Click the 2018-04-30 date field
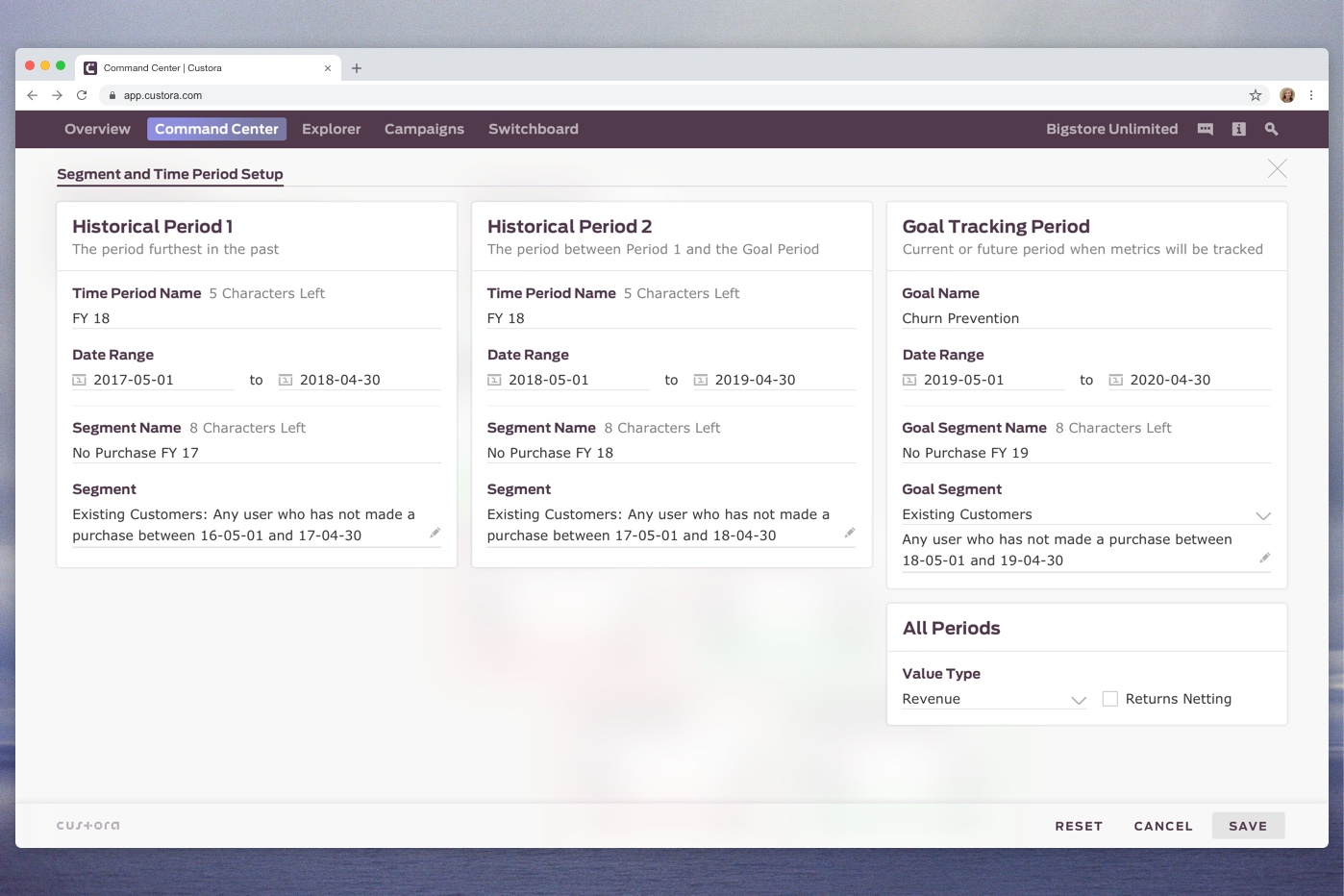The width and height of the screenshot is (1344, 896). click(360, 380)
